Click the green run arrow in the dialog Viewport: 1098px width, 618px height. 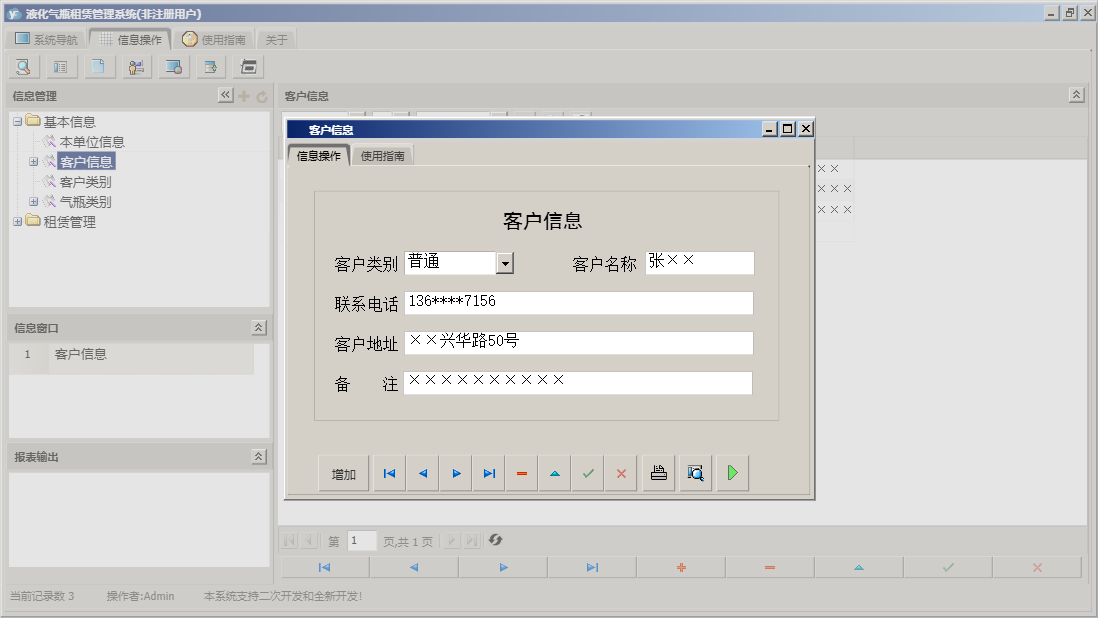731,472
